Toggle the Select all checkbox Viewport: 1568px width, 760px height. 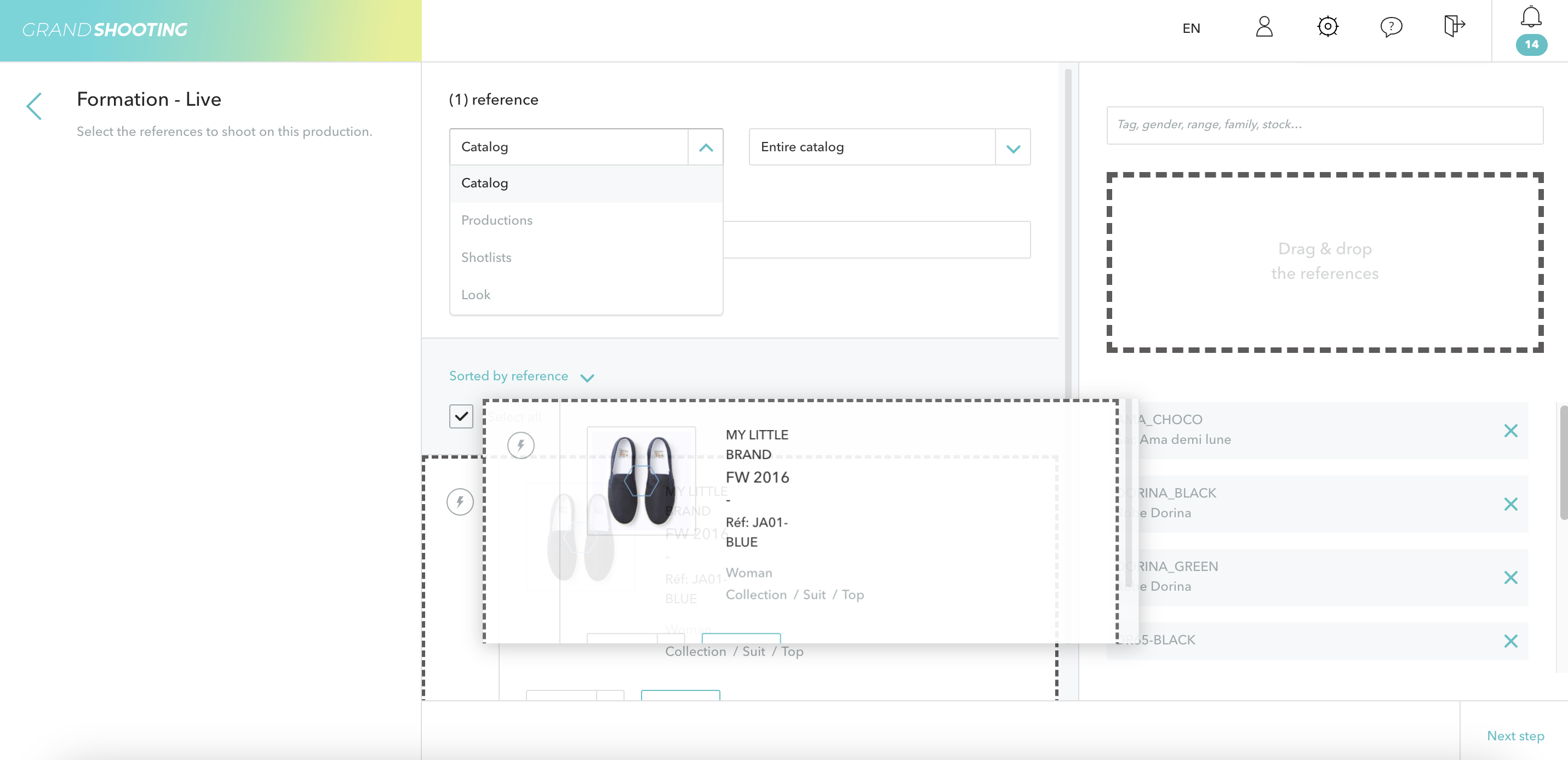click(x=461, y=416)
